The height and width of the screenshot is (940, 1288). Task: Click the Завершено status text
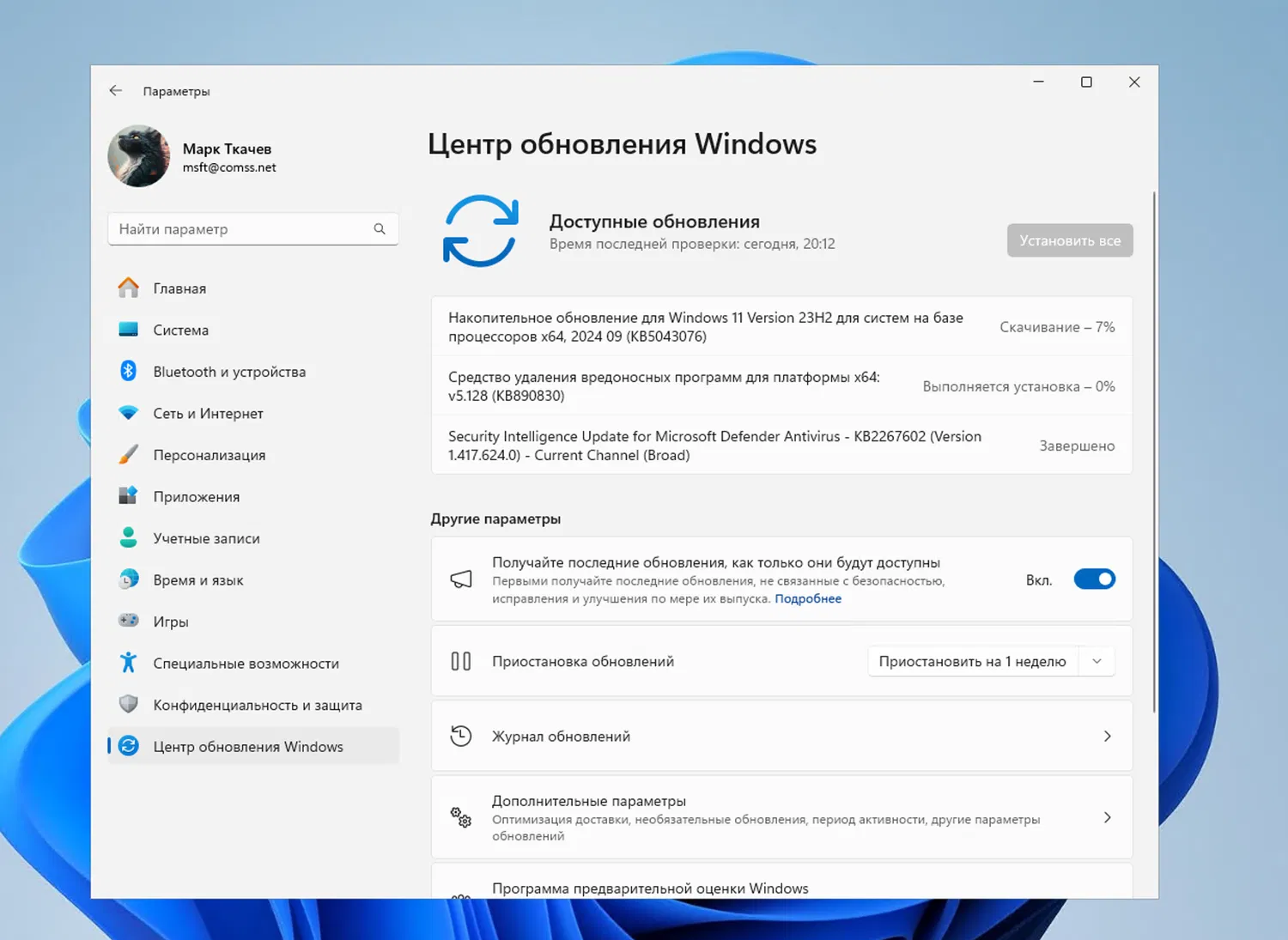pyautogui.click(x=1077, y=446)
